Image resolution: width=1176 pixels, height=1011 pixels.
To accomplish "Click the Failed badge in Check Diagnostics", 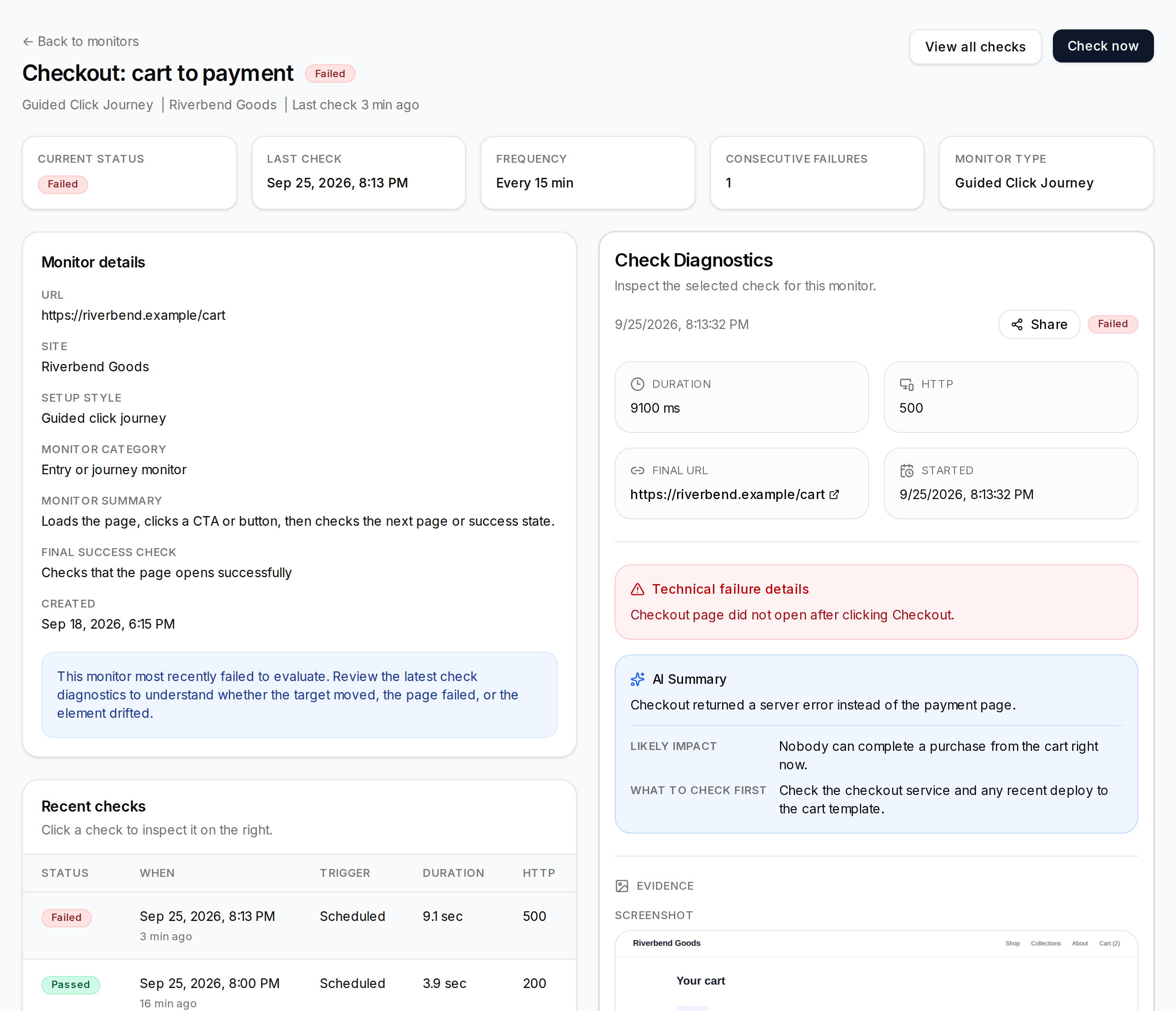I will 1113,324.
